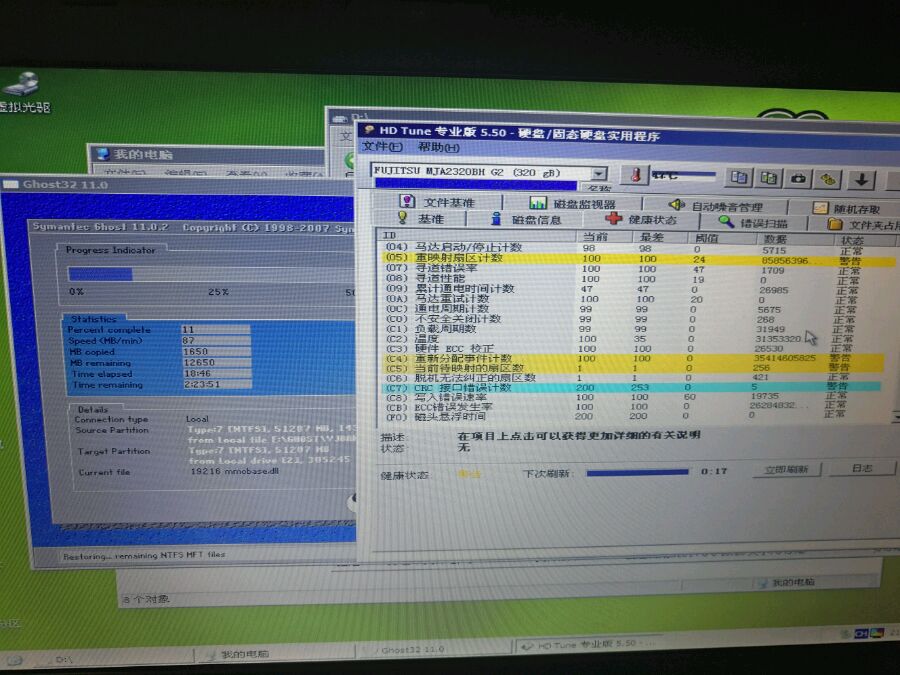Click the HD Tune title bar app icon

(x=369, y=129)
